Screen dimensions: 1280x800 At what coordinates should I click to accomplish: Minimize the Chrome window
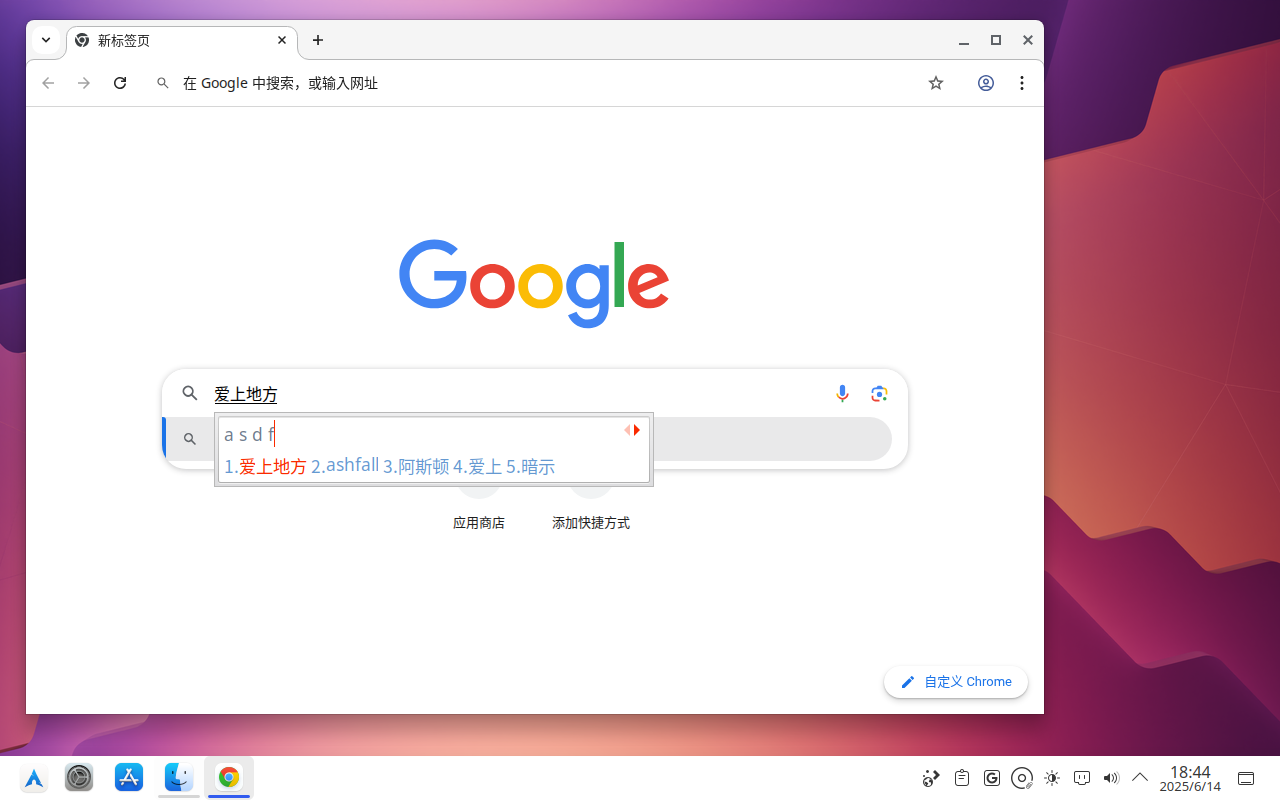(964, 41)
